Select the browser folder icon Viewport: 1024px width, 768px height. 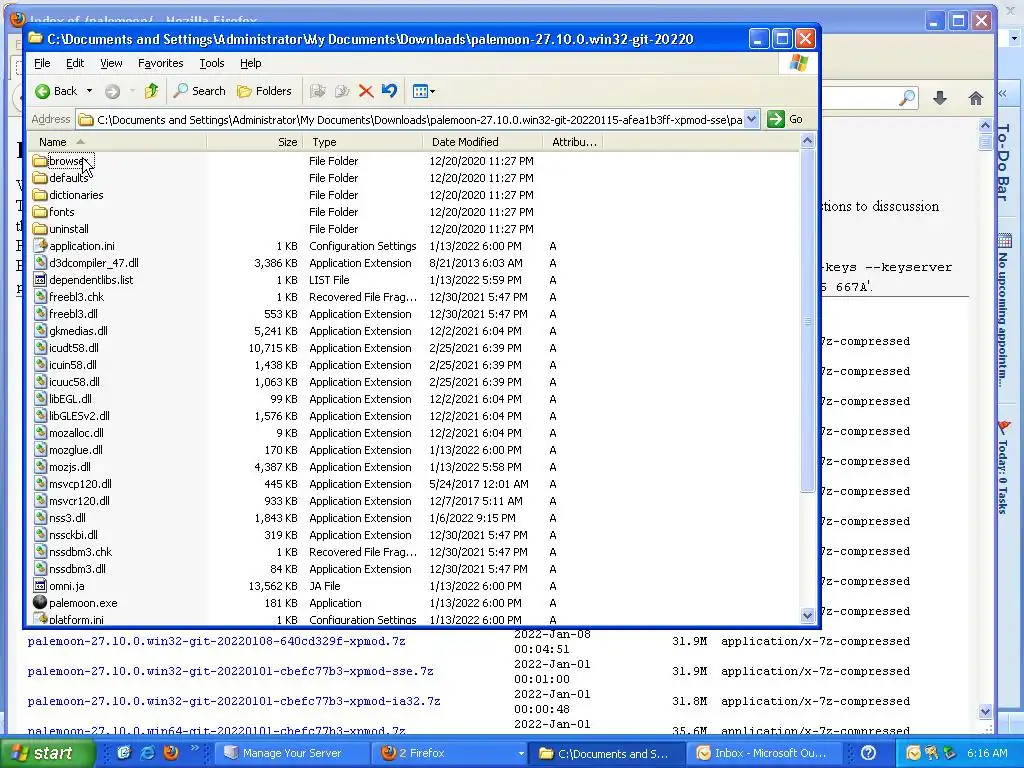point(40,161)
